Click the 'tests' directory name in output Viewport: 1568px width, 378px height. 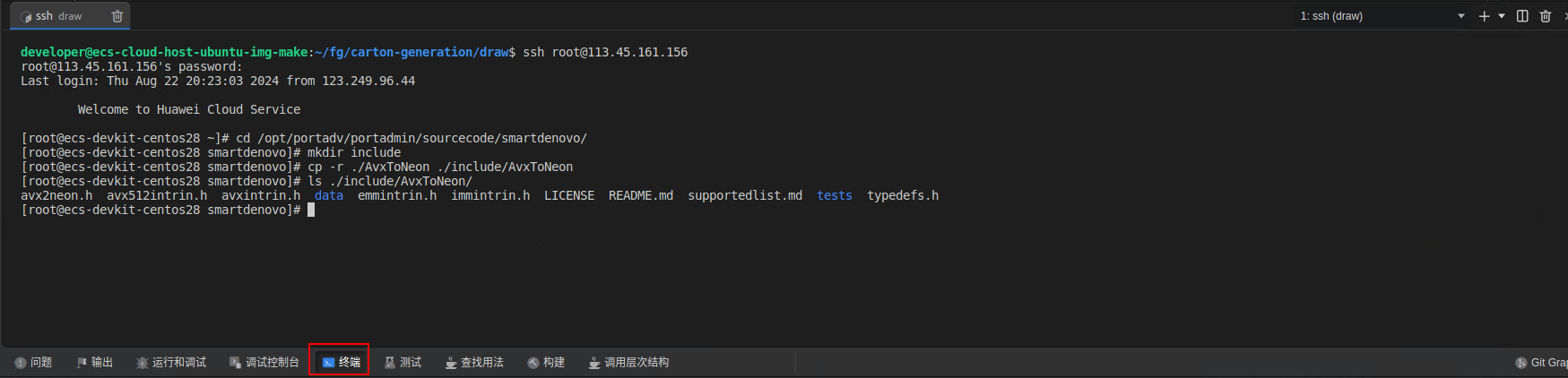834,195
